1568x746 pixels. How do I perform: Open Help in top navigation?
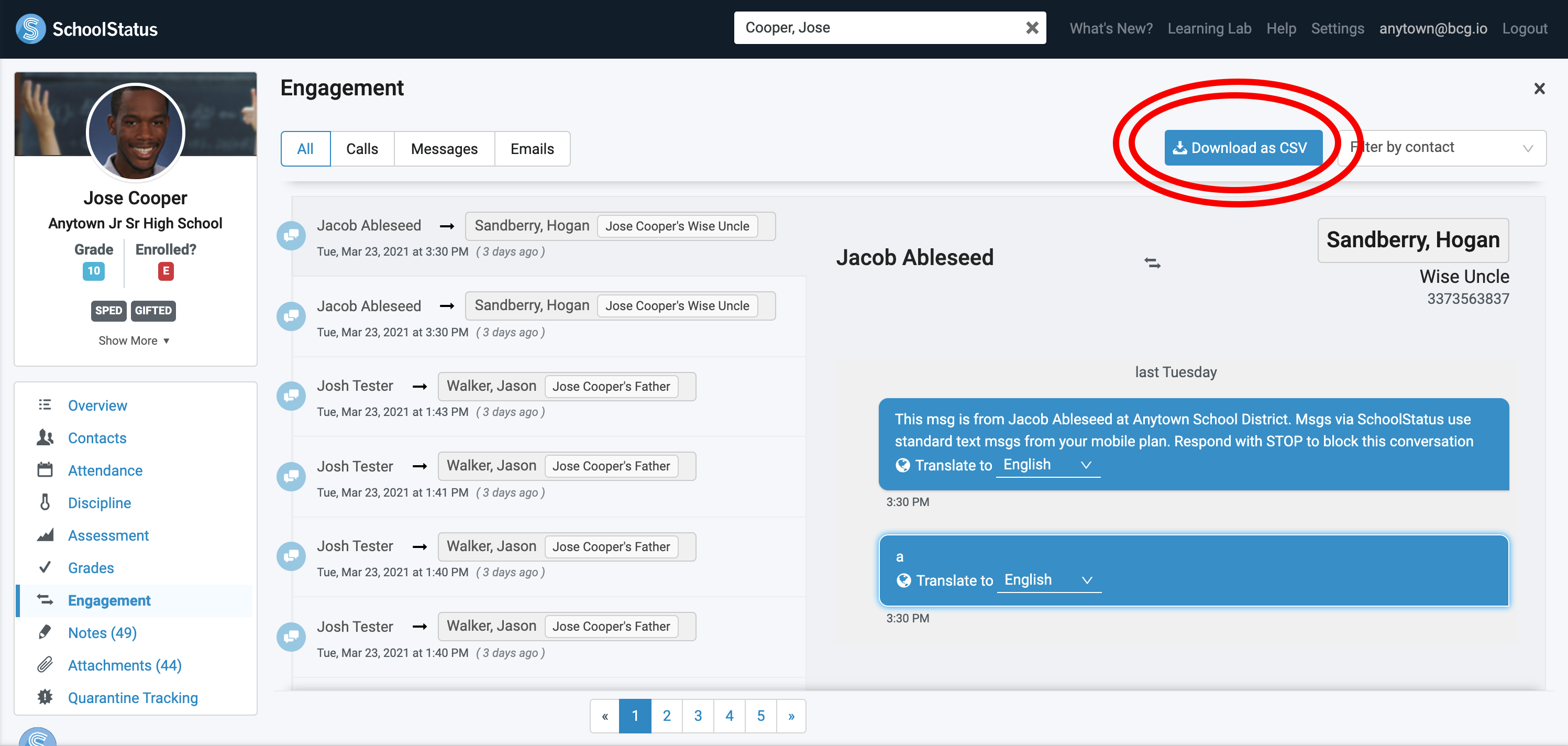click(1280, 29)
